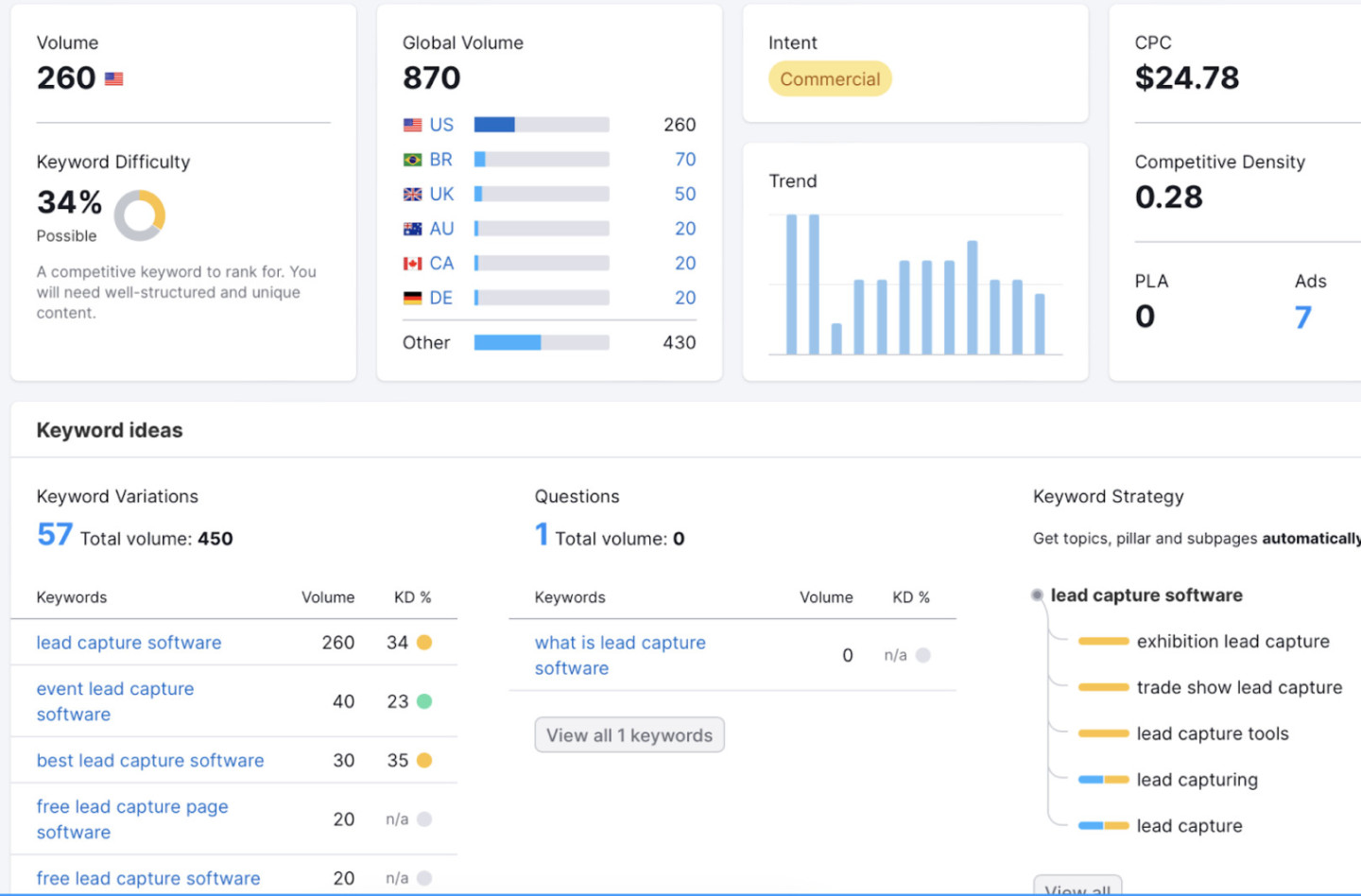Click the orange KD dot for best lead capture software
The image size is (1361, 896).
tap(424, 761)
